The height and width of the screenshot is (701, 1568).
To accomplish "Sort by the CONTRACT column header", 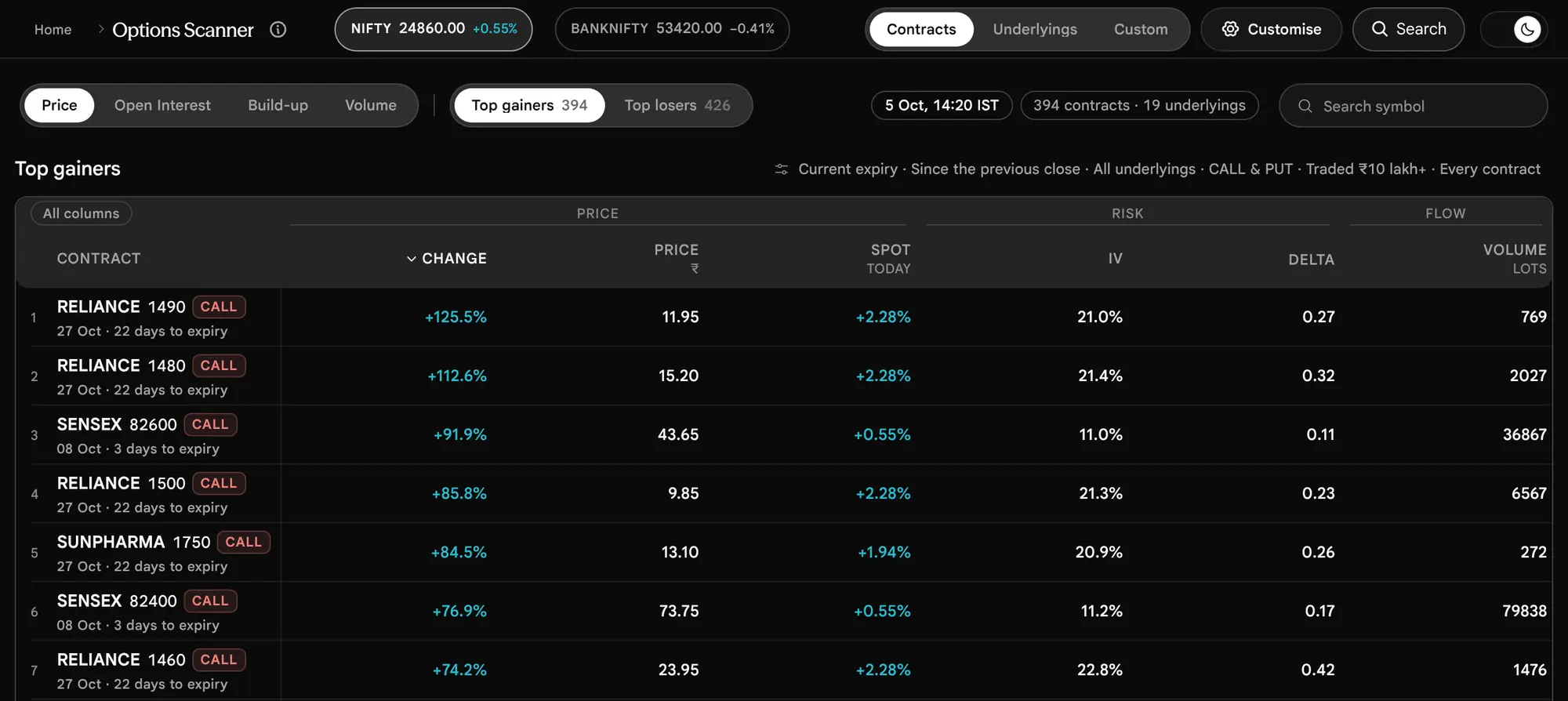I will (99, 259).
